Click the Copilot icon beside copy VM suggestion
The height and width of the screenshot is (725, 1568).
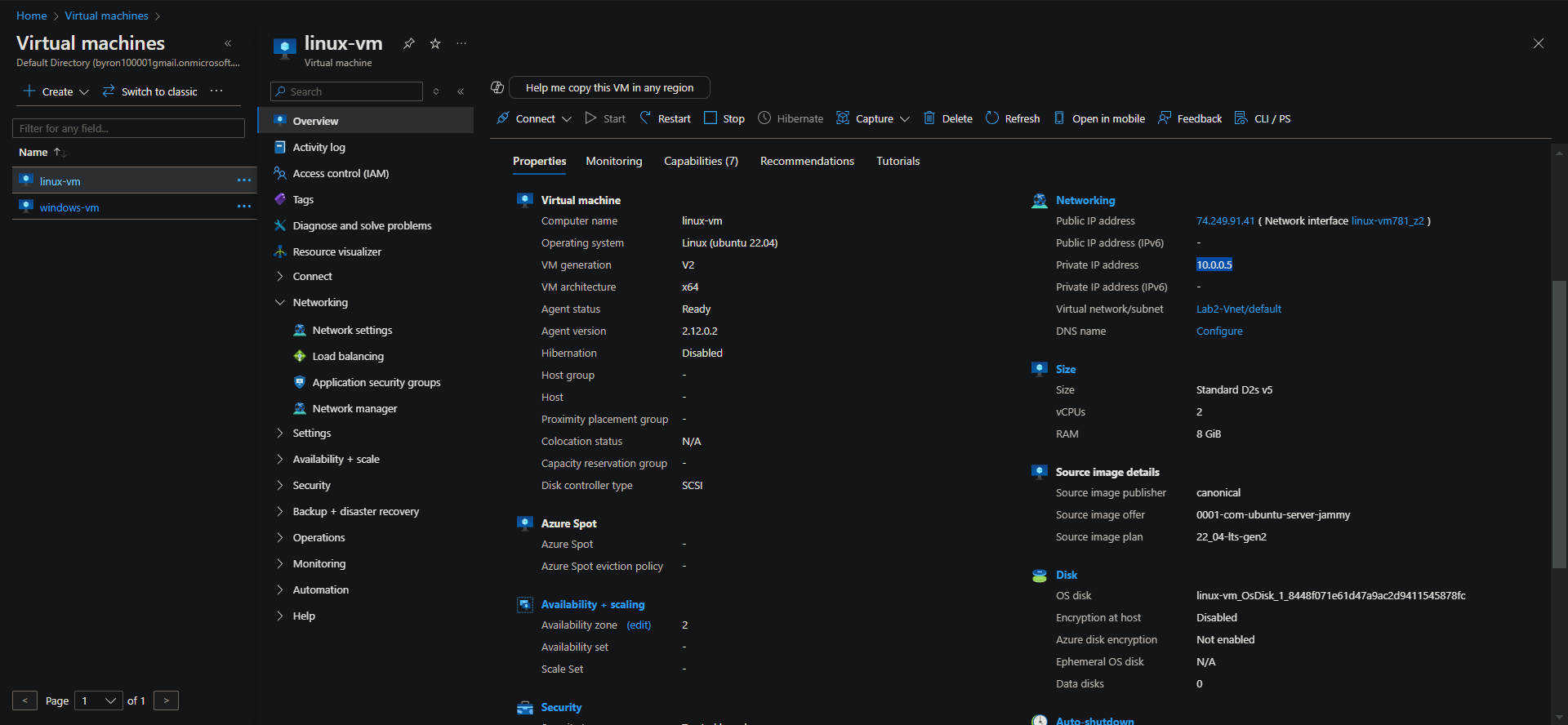[x=497, y=87]
